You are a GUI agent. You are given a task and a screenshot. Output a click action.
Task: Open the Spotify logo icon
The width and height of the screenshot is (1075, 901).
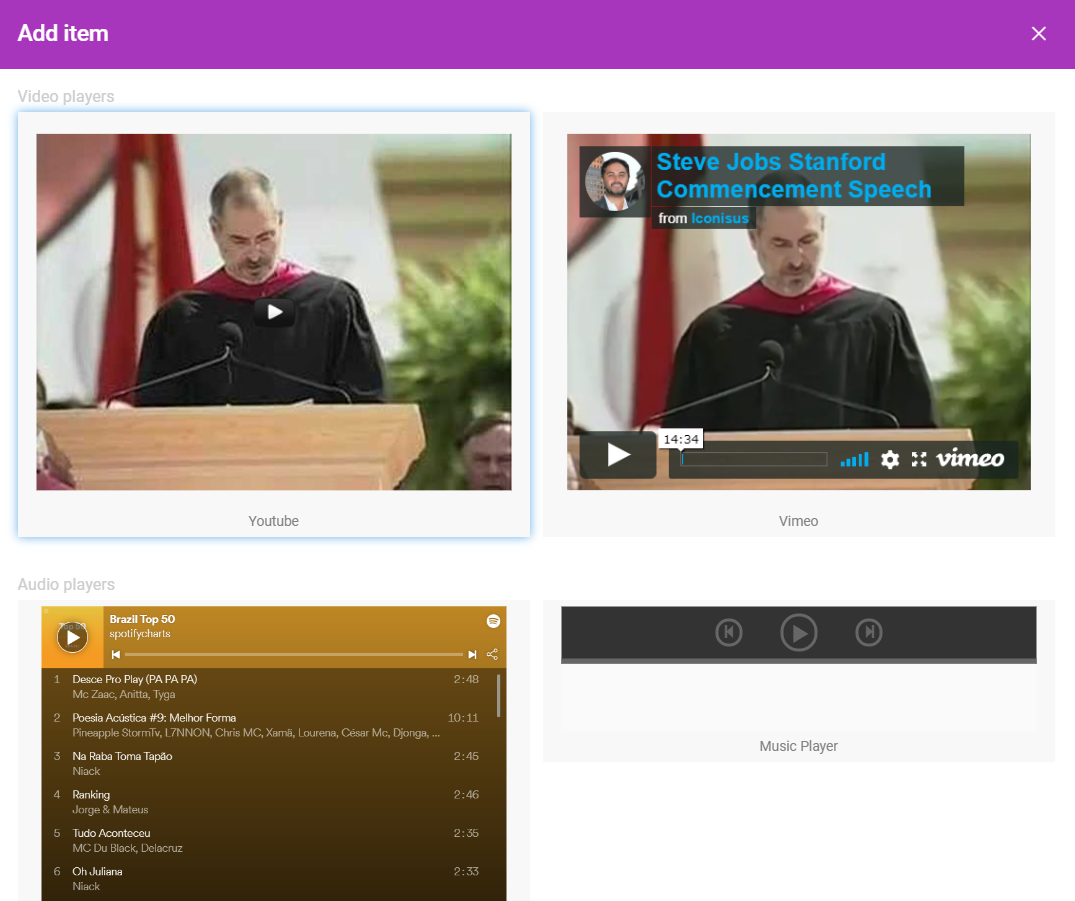[x=493, y=621]
